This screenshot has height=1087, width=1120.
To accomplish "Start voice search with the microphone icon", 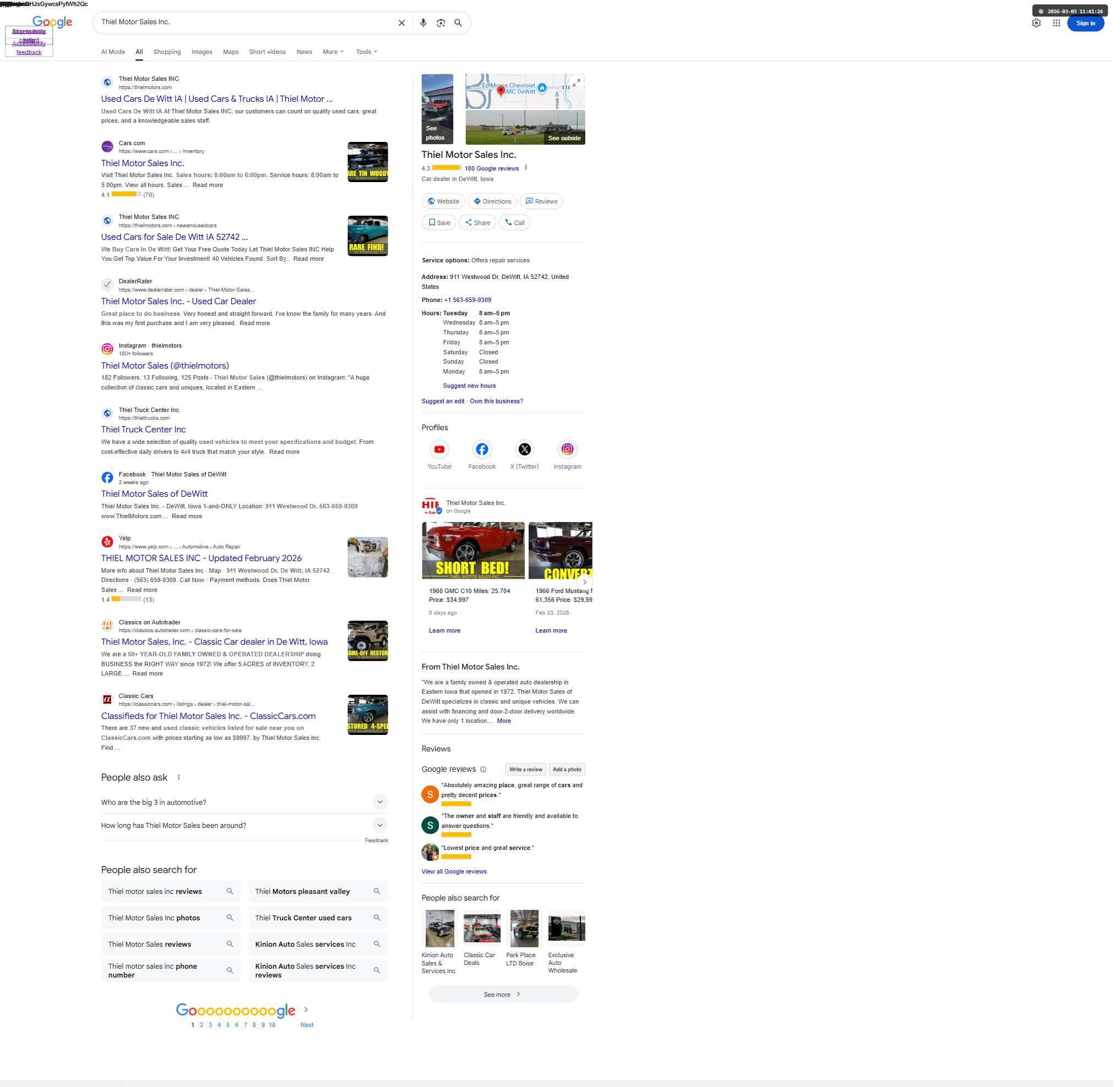I will (x=423, y=23).
